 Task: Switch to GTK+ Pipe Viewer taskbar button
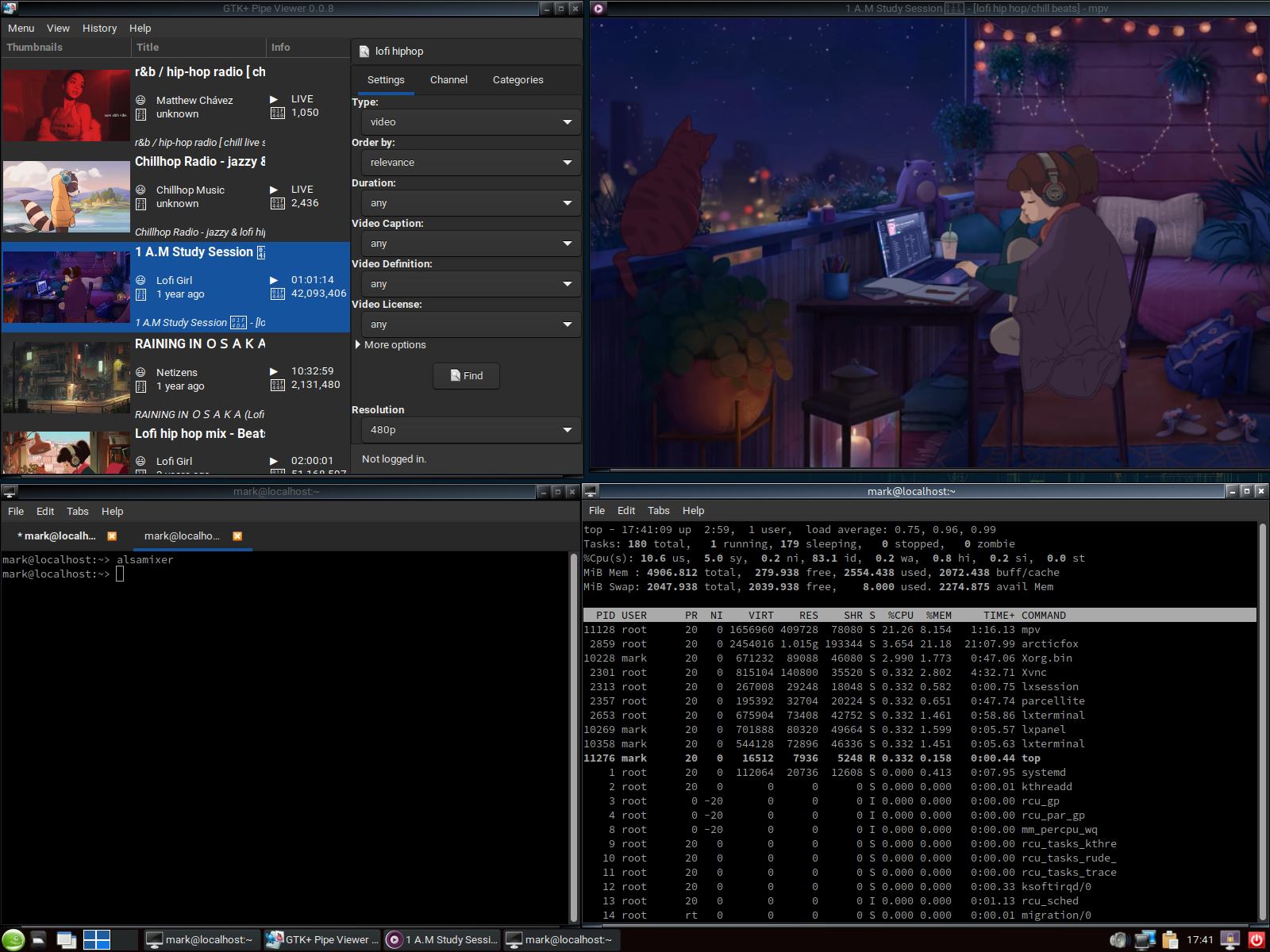point(322,940)
